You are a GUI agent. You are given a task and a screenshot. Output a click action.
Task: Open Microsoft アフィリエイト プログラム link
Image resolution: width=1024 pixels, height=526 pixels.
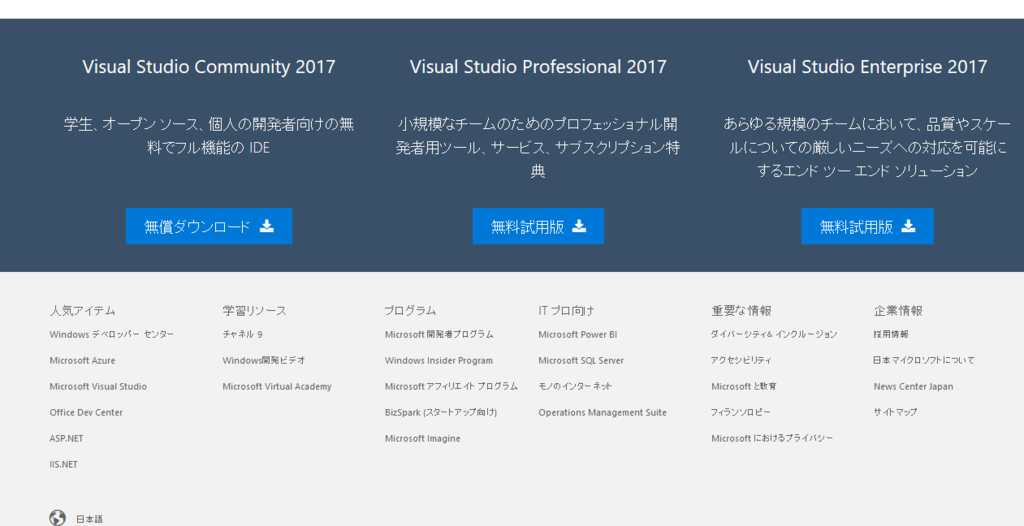(451, 387)
